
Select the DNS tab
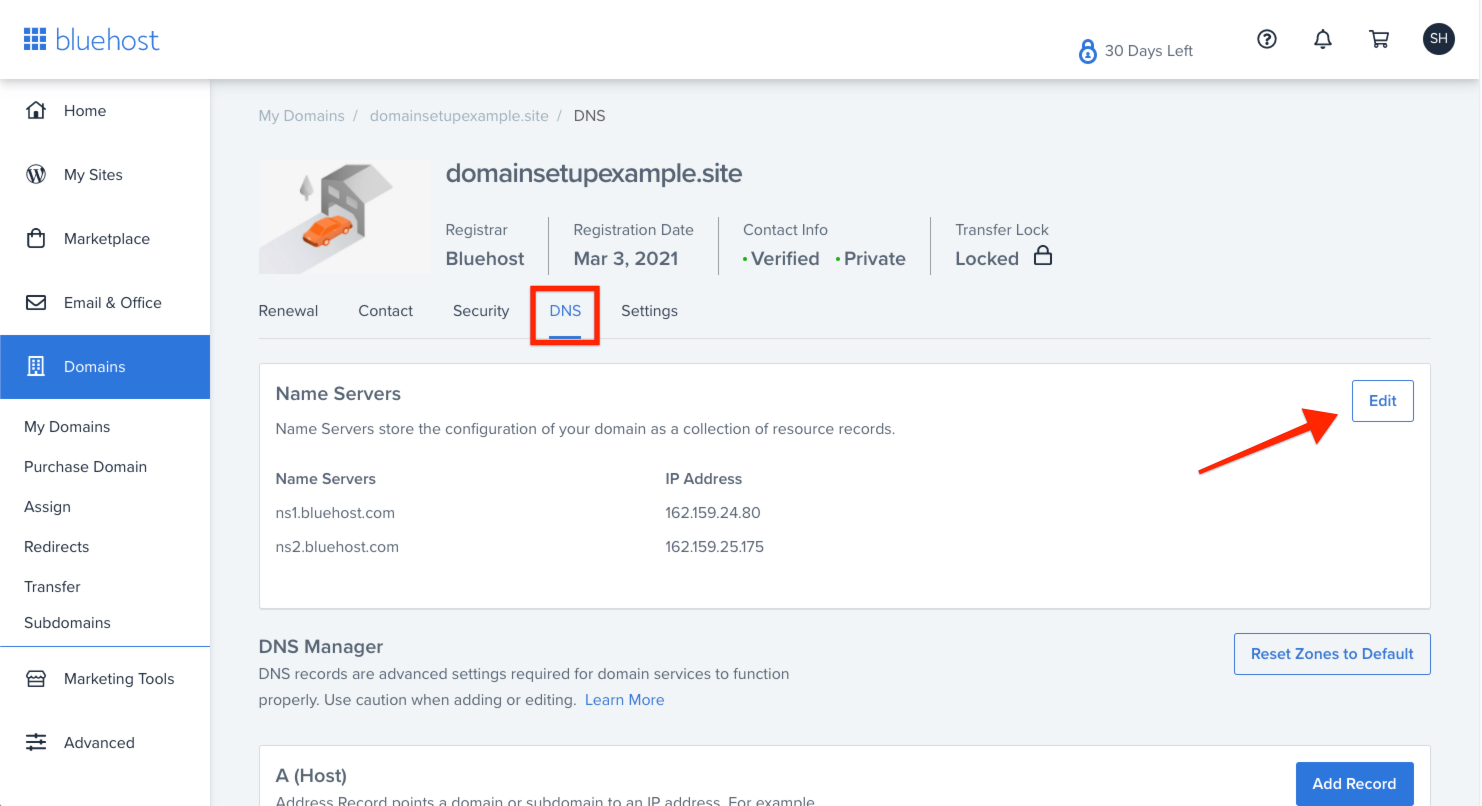point(565,311)
